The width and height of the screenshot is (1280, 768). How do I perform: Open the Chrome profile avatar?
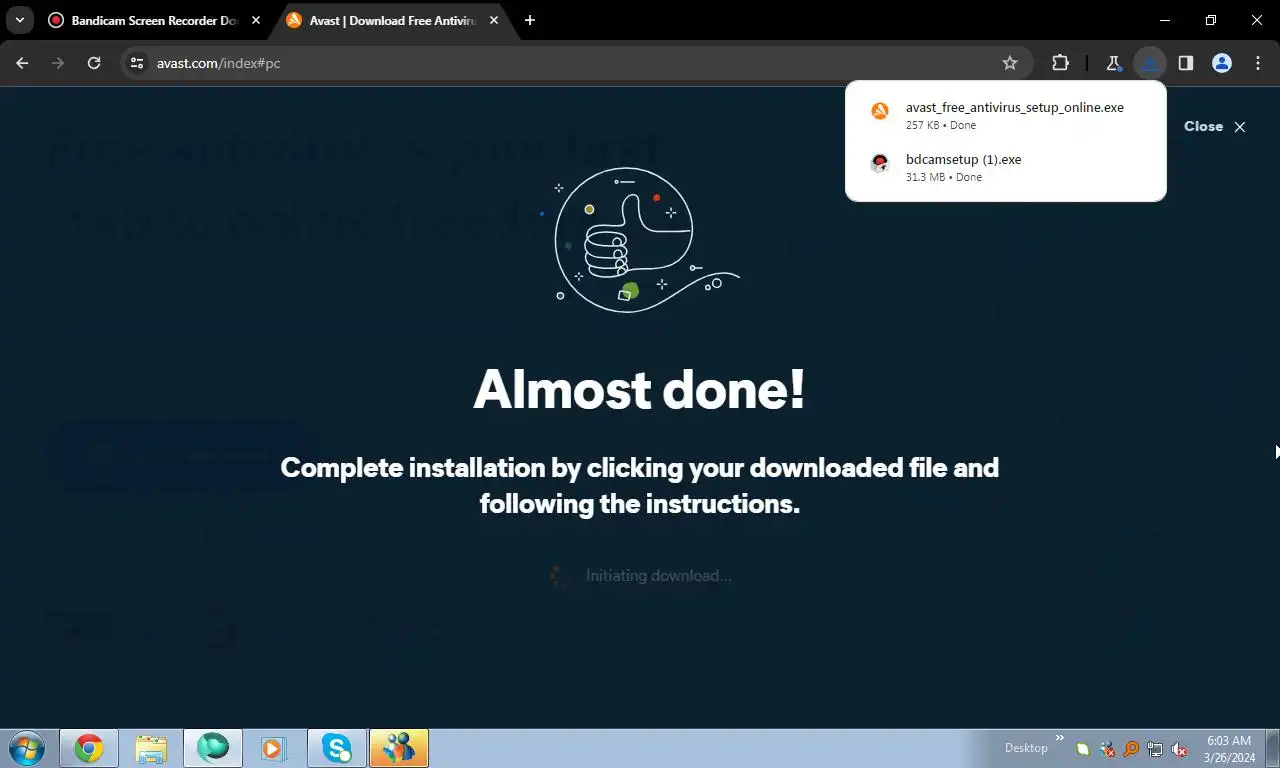(1222, 63)
